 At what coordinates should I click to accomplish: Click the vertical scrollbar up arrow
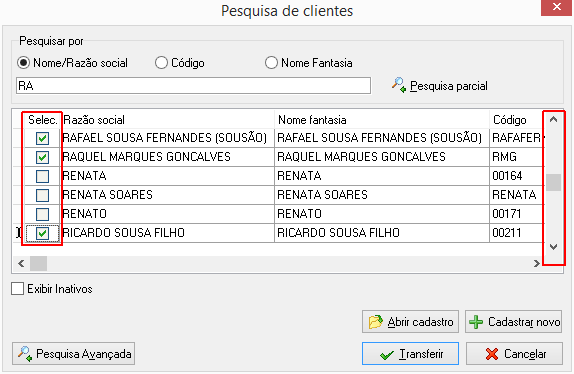pyautogui.click(x=554, y=120)
